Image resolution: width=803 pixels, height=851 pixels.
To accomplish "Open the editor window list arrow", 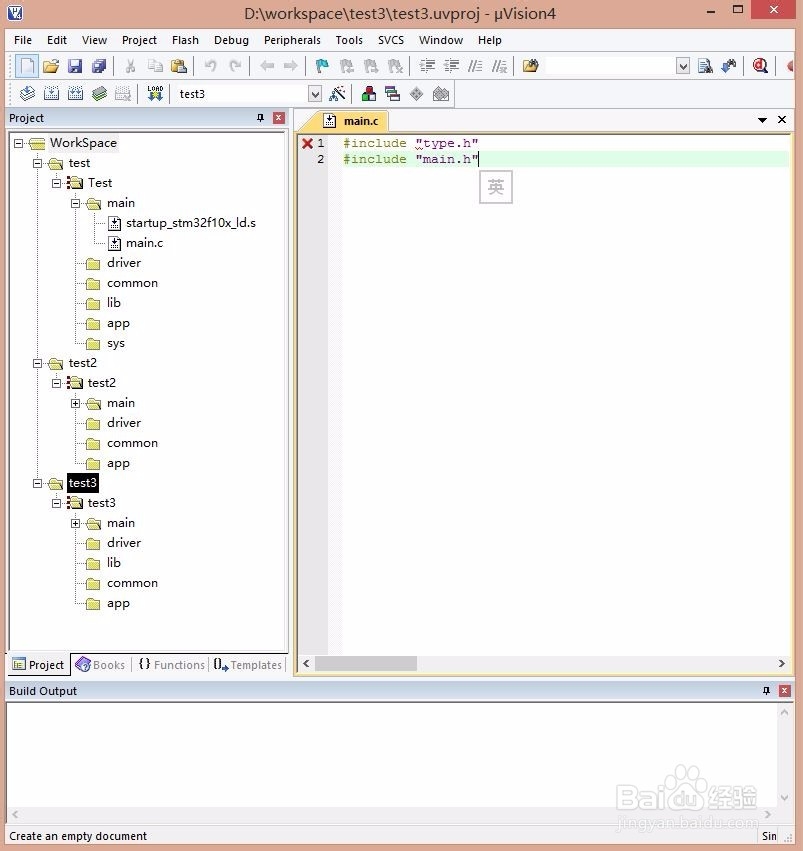I will 762,120.
